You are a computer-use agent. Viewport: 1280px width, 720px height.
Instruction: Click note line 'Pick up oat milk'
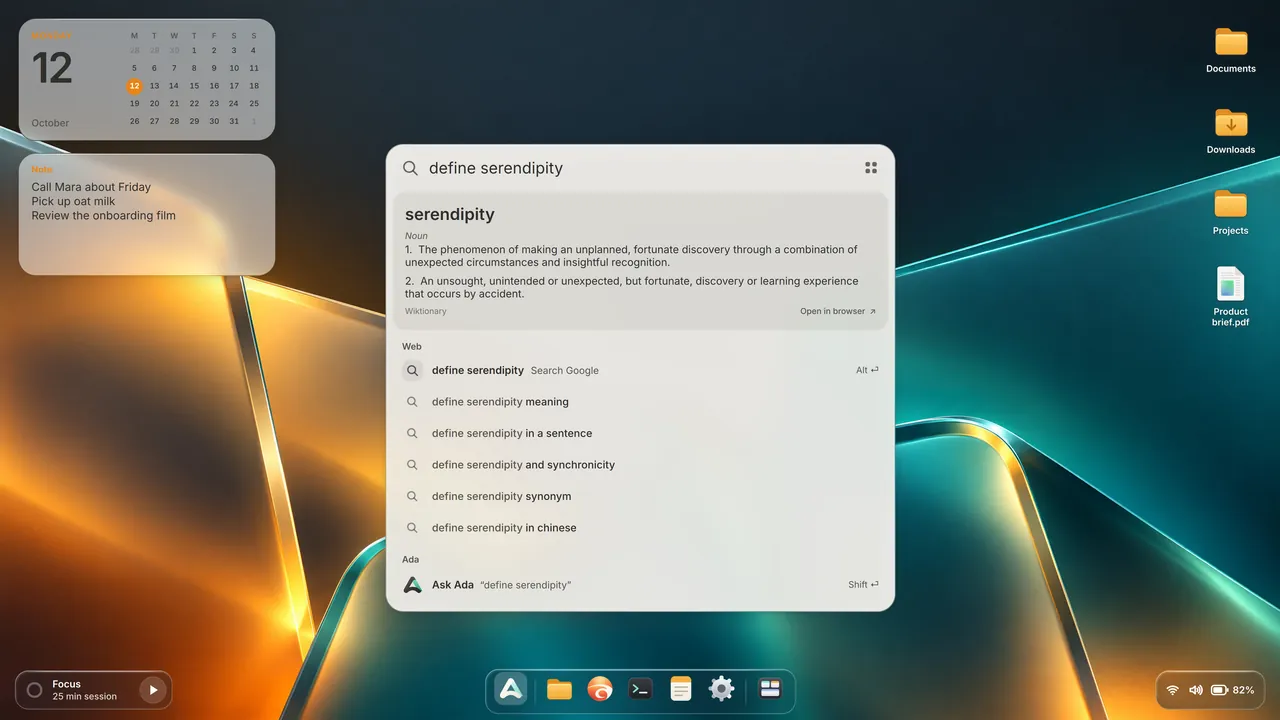pyautogui.click(x=73, y=201)
